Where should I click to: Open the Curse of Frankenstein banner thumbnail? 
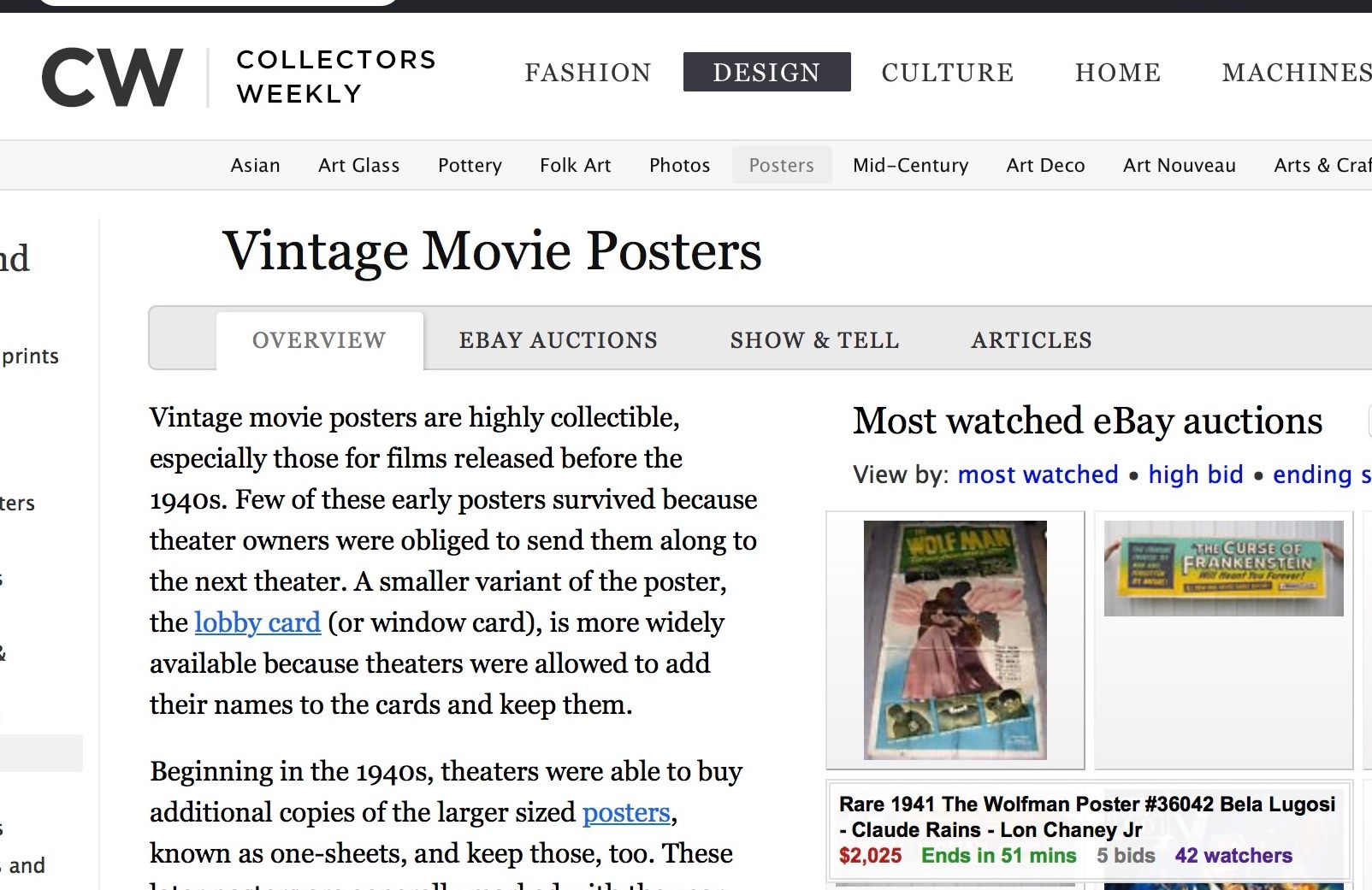click(1223, 569)
